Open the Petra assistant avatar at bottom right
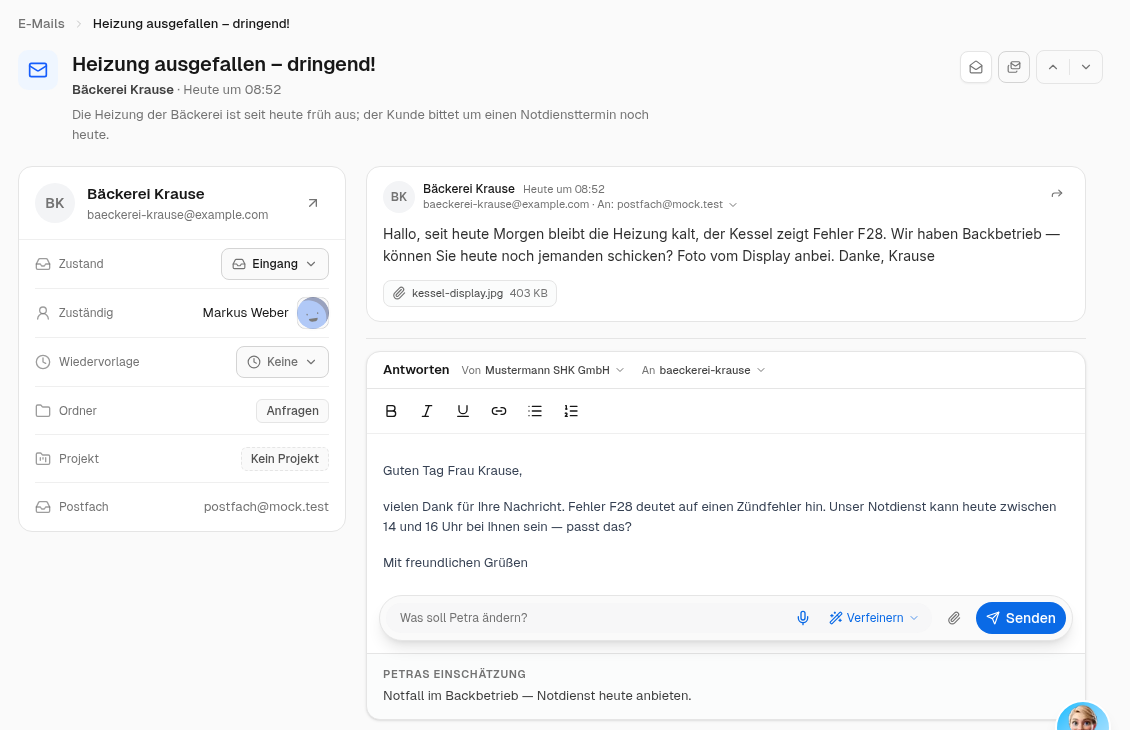This screenshot has width=1130, height=730. click(x=1082, y=716)
